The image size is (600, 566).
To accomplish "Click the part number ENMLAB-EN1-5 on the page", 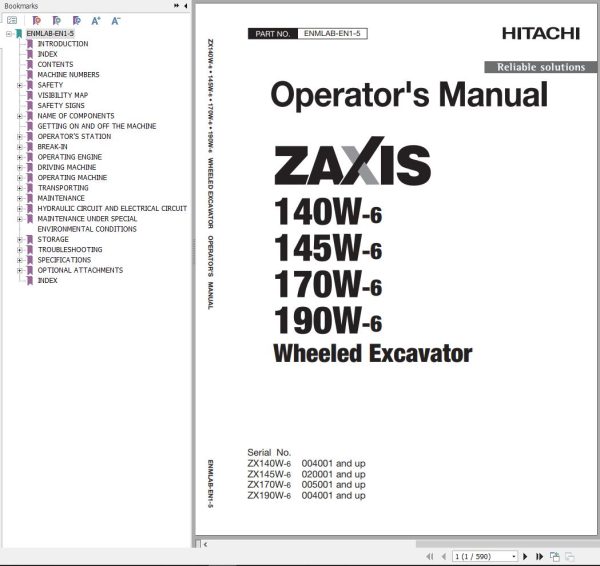I will [x=332, y=34].
